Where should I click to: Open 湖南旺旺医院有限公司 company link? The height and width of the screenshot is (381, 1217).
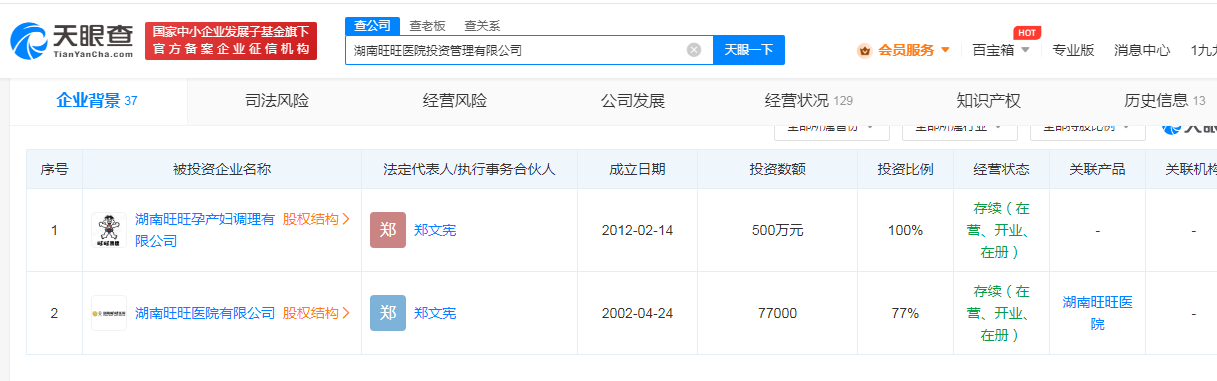coord(204,313)
